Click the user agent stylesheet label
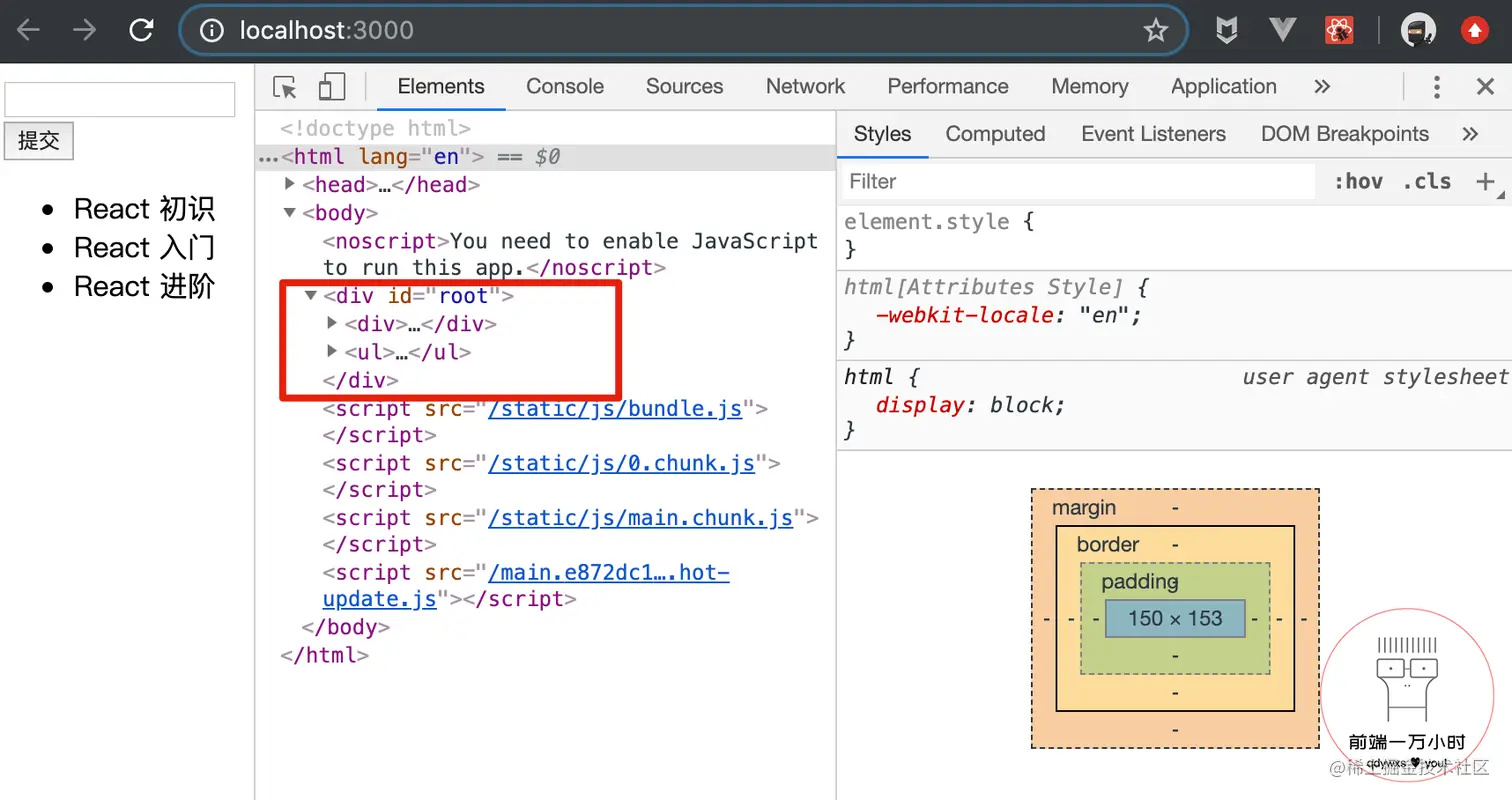The image size is (1512, 800). [x=1374, y=377]
